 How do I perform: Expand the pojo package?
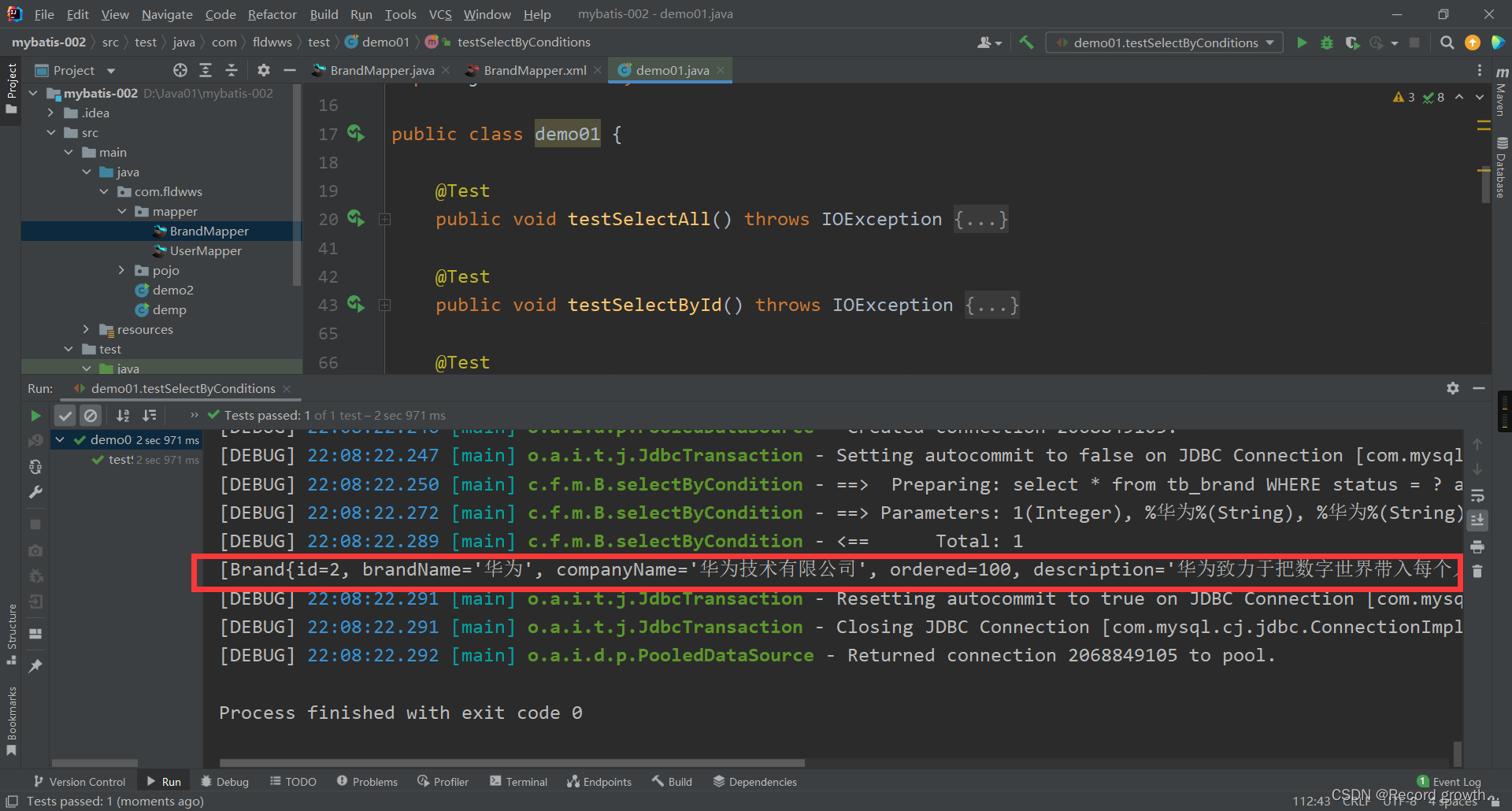pos(121,270)
